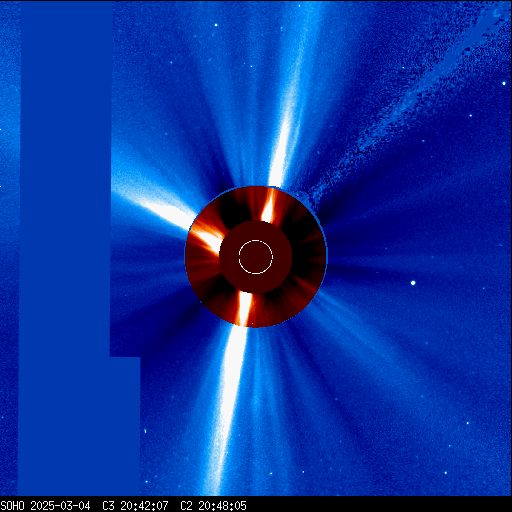Click the C2 20:48:05 timestamp text

pyautogui.click(x=213, y=506)
